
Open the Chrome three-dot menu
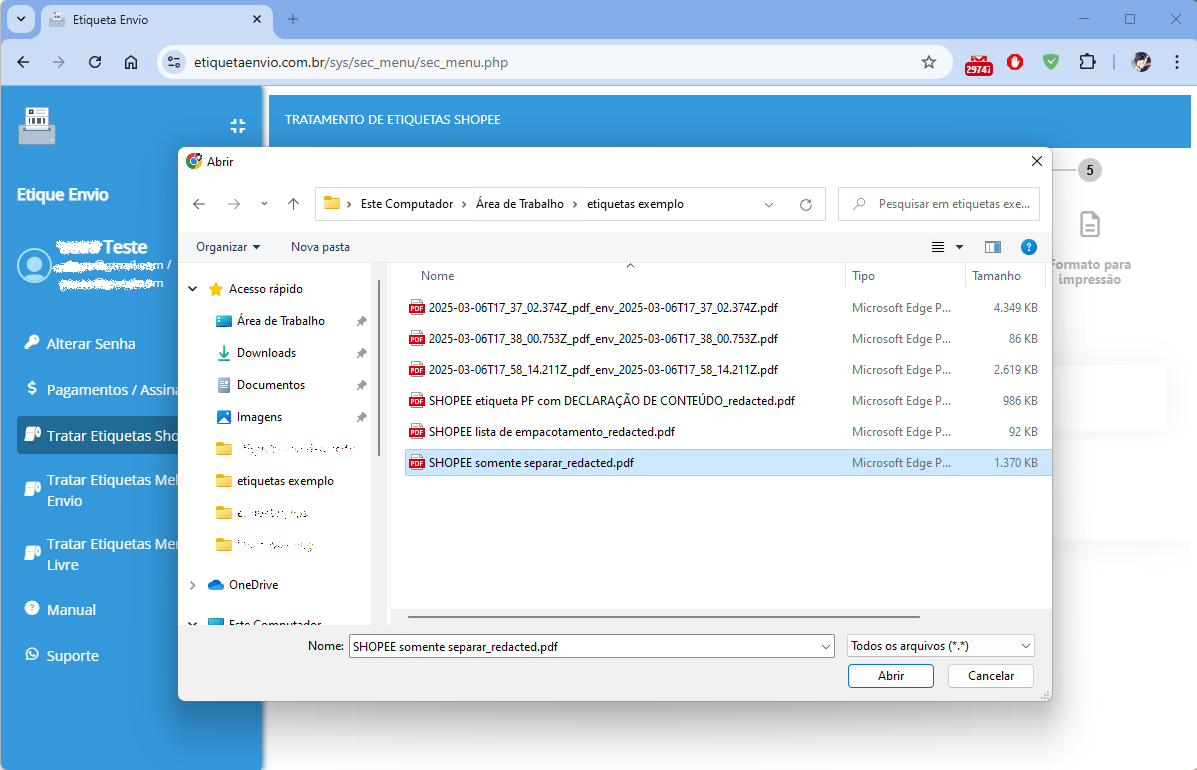1176,63
